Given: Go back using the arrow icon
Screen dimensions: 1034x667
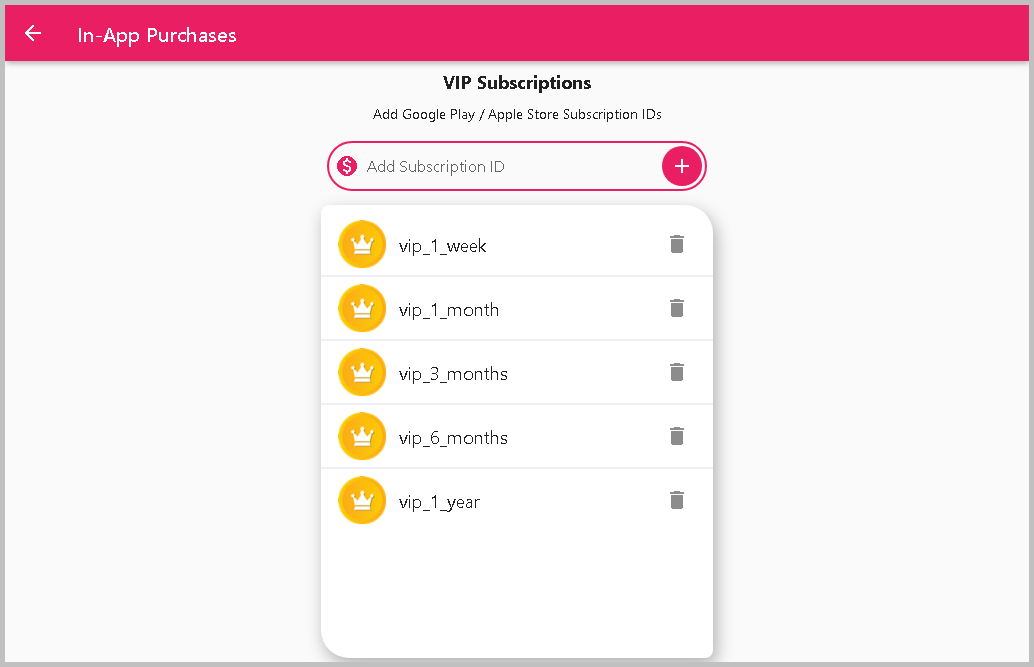Looking at the screenshot, I should (x=33, y=34).
